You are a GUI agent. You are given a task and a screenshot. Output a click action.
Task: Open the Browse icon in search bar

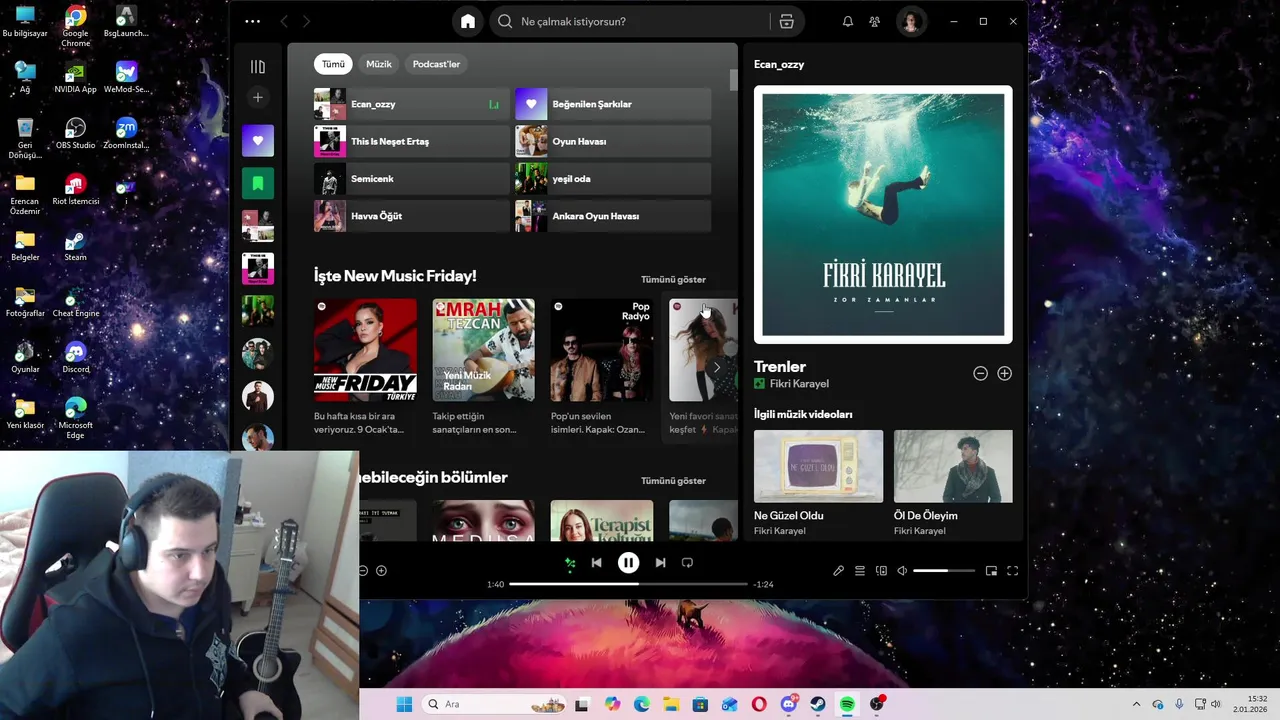point(786,21)
